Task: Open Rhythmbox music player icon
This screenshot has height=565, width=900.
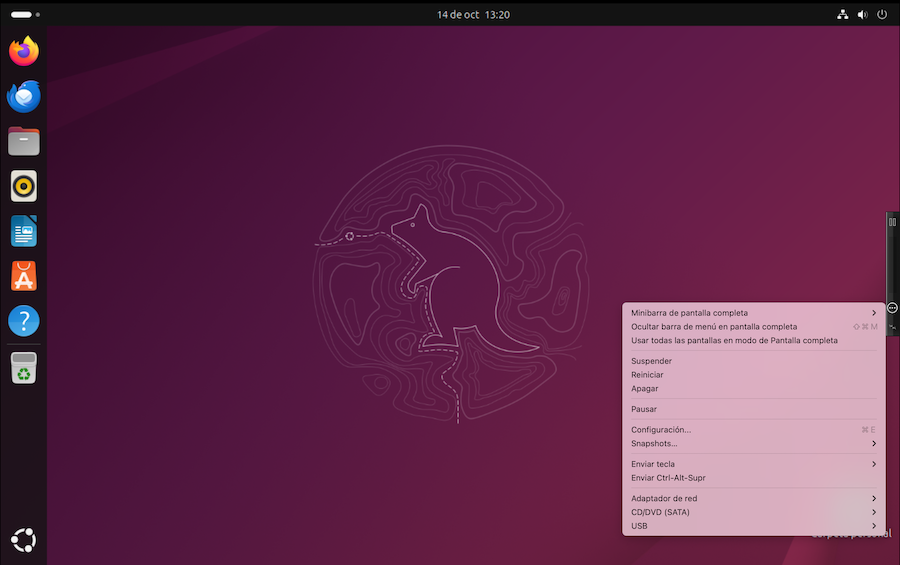Action: [24, 186]
